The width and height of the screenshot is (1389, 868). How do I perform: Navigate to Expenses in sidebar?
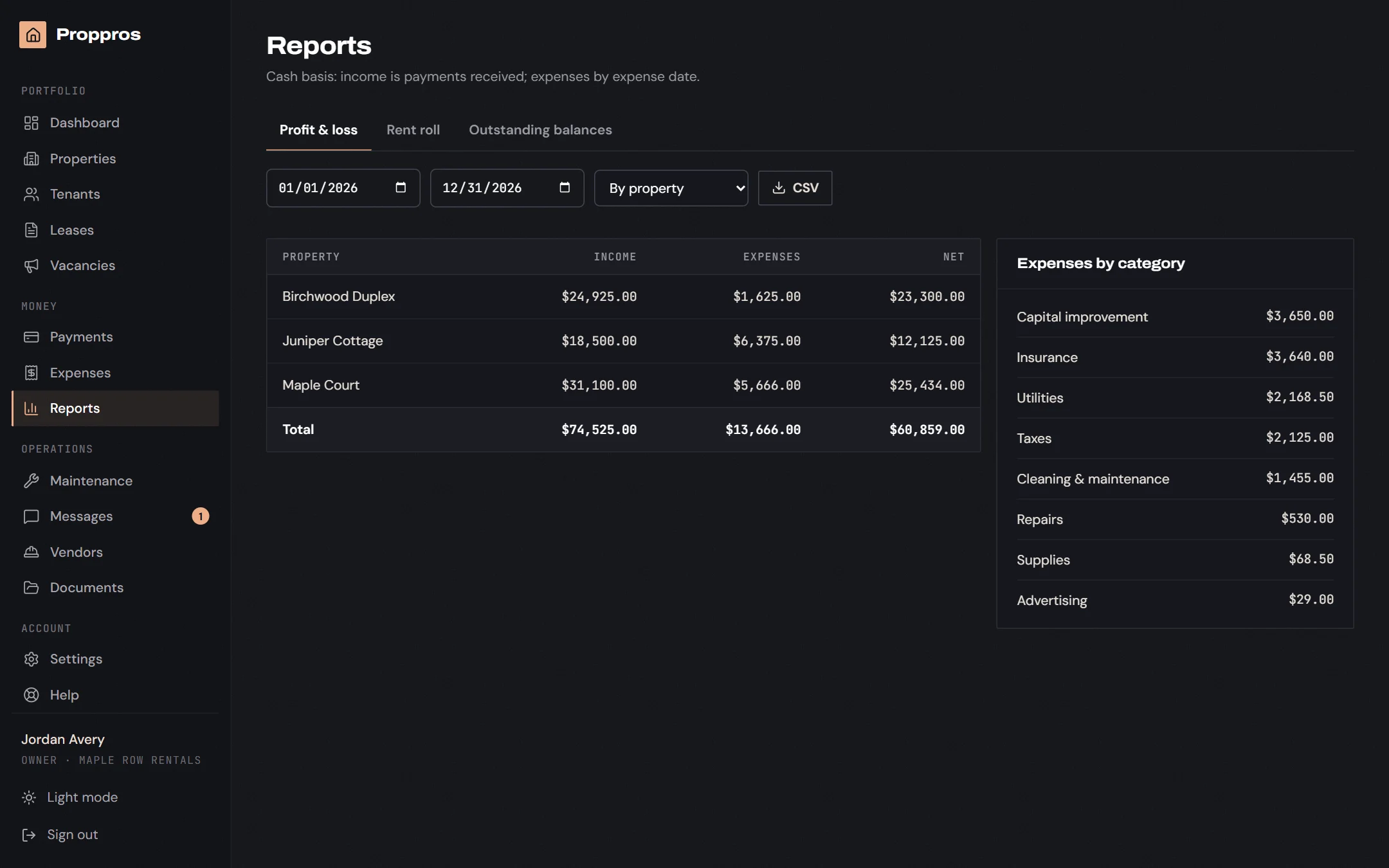tap(115, 373)
